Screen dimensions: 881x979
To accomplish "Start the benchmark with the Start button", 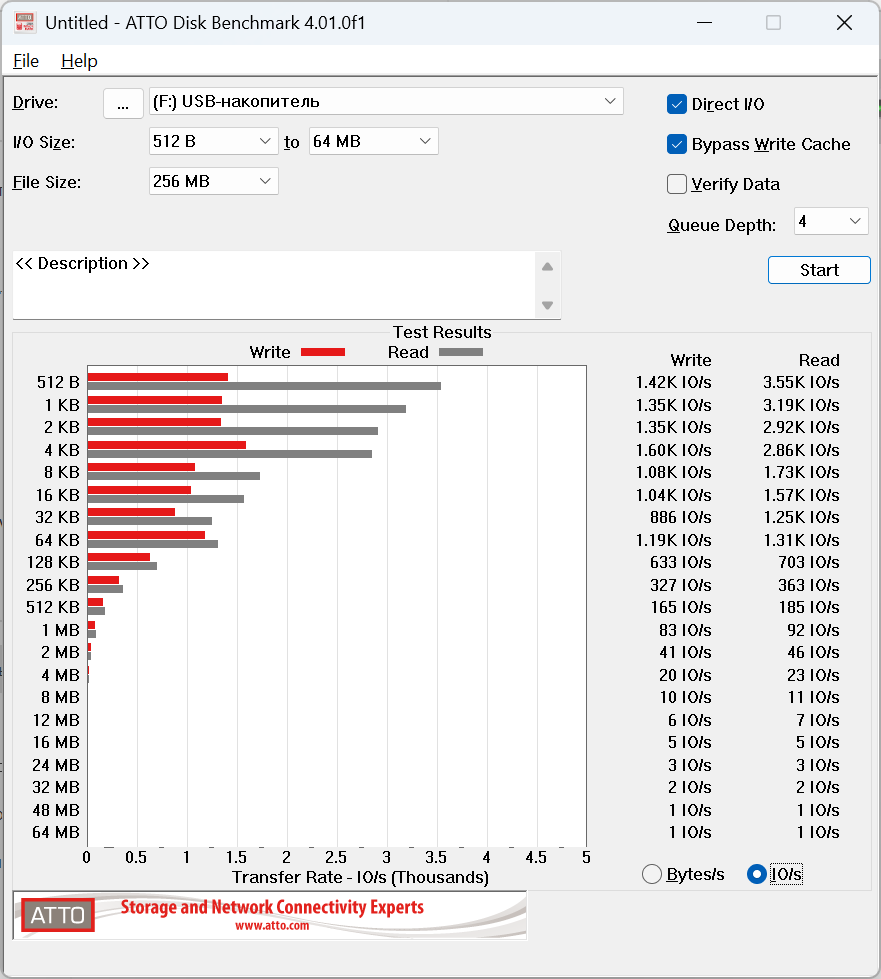I will 819,270.
